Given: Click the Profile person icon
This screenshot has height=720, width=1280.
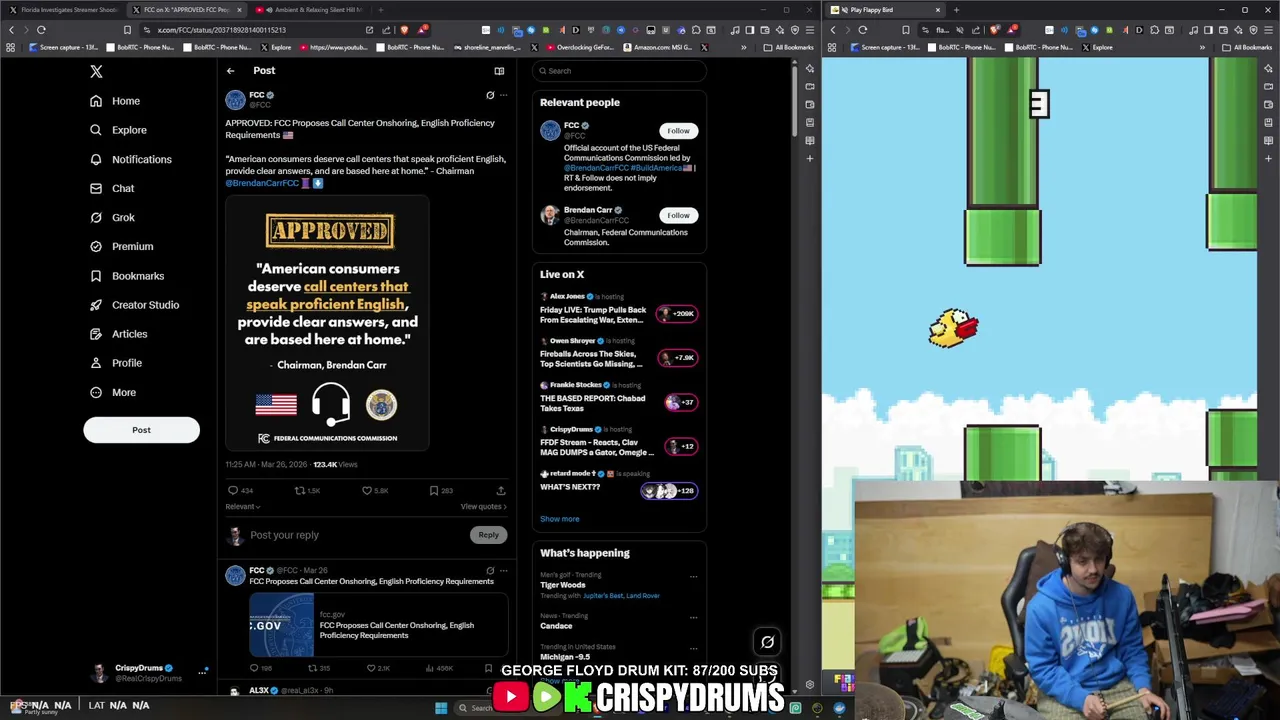Looking at the screenshot, I should pyautogui.click(x=96, y=363).
